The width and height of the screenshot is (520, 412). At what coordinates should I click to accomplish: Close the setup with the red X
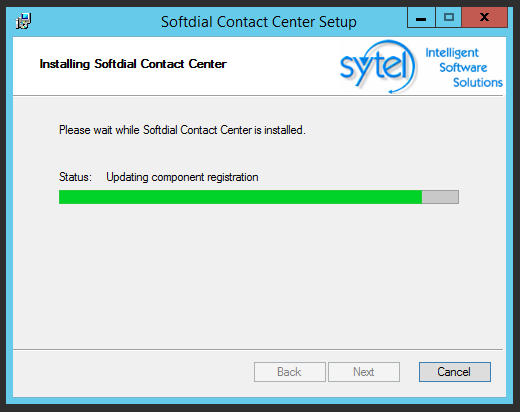(485, 18)
